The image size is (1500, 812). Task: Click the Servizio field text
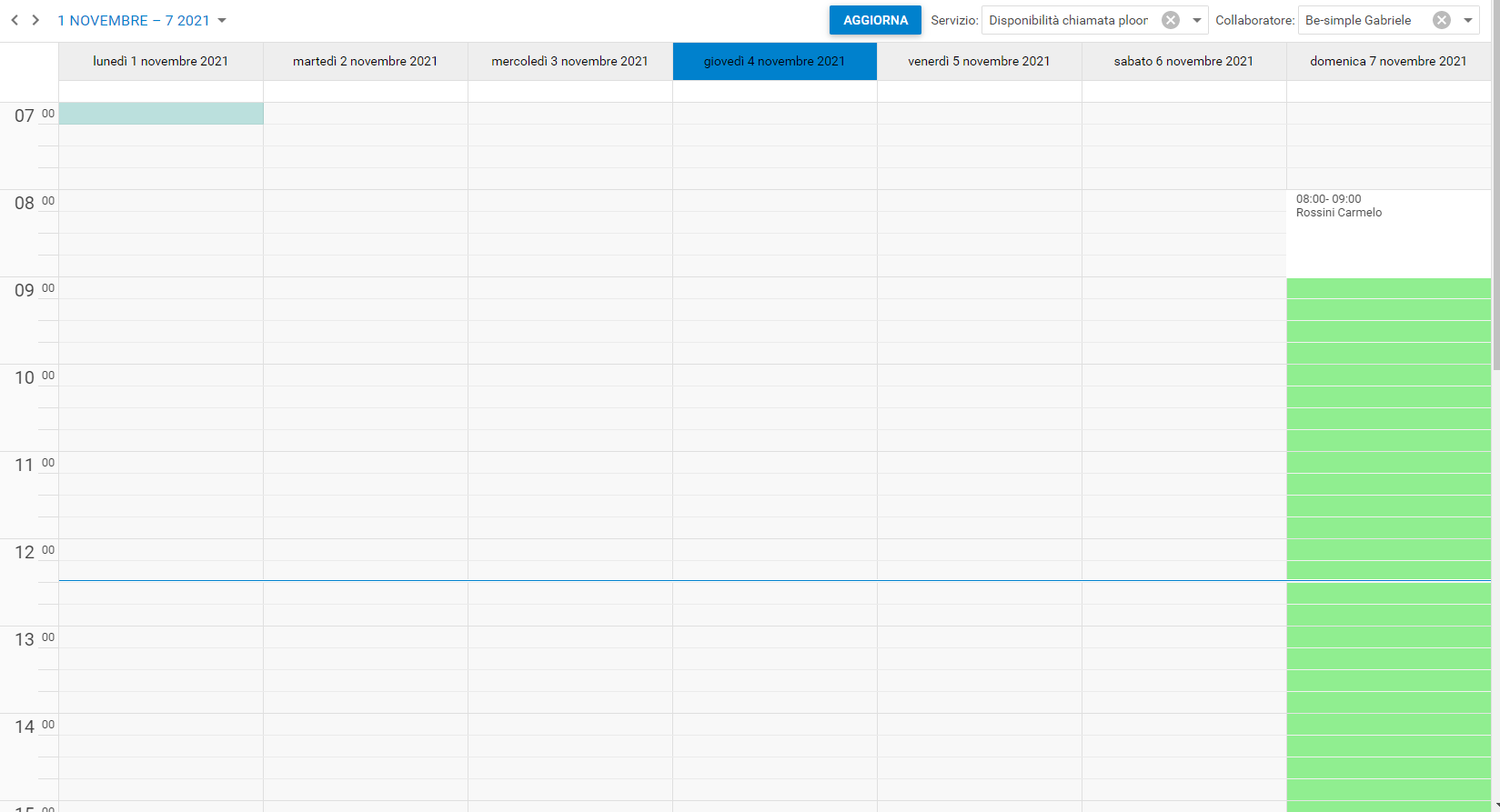click(x=1069, y=20)
